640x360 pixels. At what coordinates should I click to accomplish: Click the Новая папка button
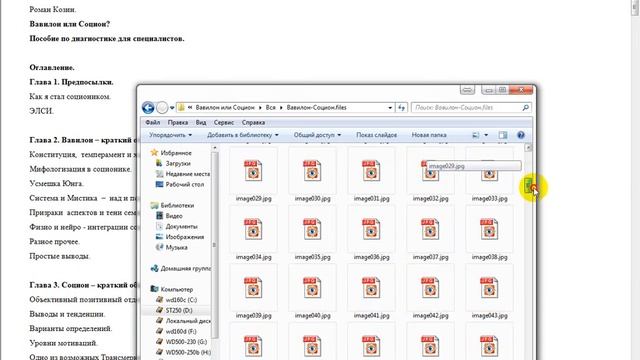click(x=429, y=135)
